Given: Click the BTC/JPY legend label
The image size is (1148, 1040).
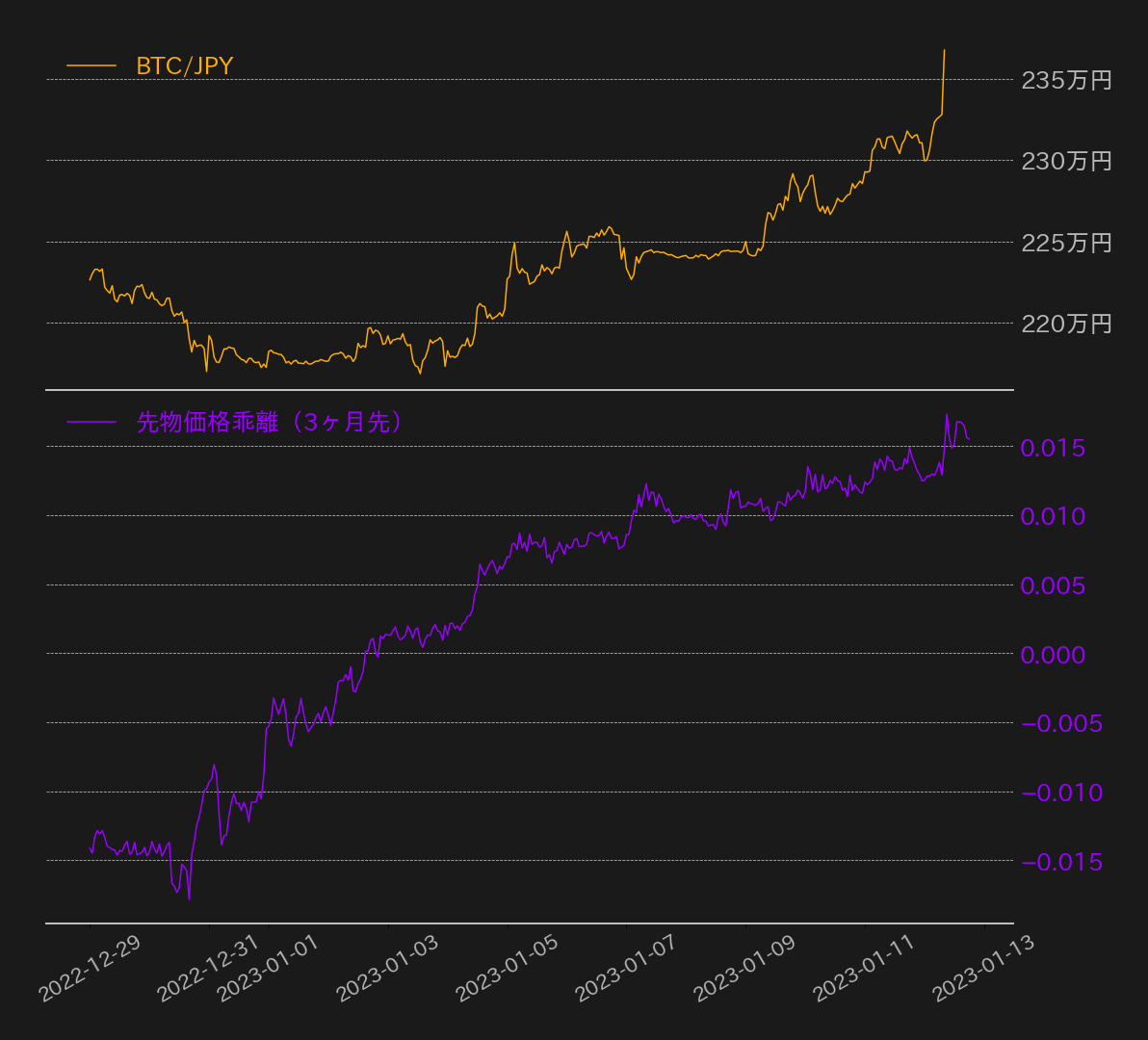Looking at the screenshot, I should [185, 65].
